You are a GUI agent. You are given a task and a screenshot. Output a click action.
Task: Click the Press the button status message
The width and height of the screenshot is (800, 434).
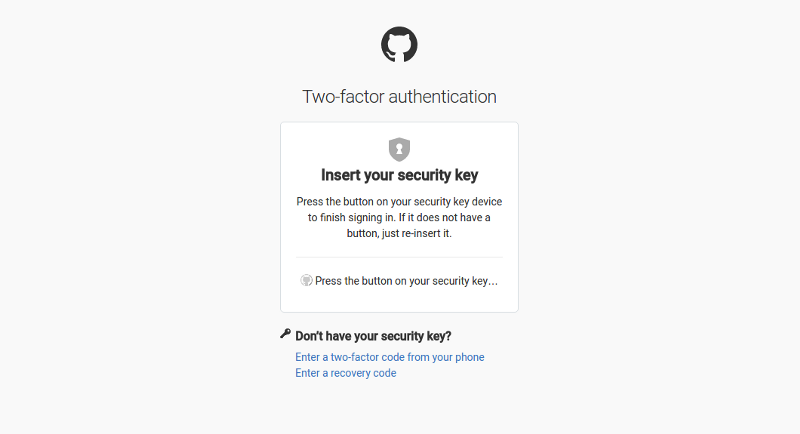coord(406,281)
